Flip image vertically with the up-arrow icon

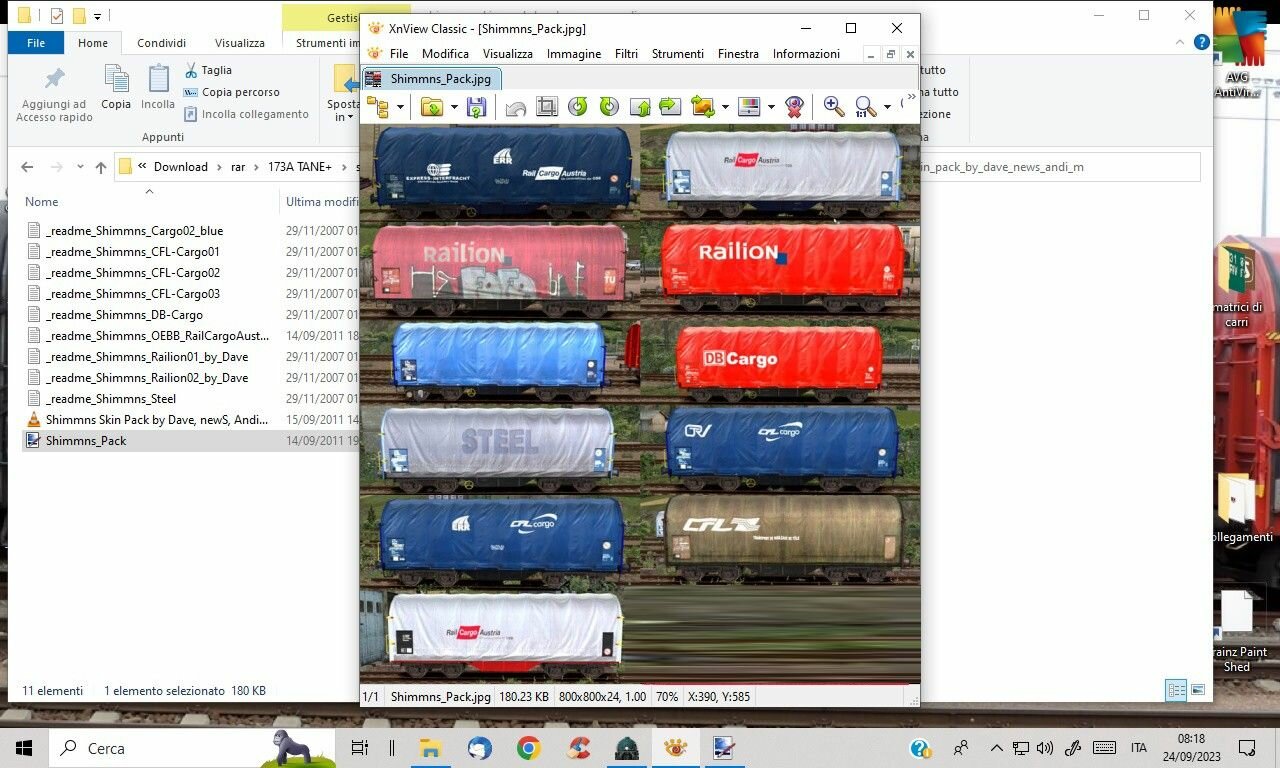click(x=640, y=107)
